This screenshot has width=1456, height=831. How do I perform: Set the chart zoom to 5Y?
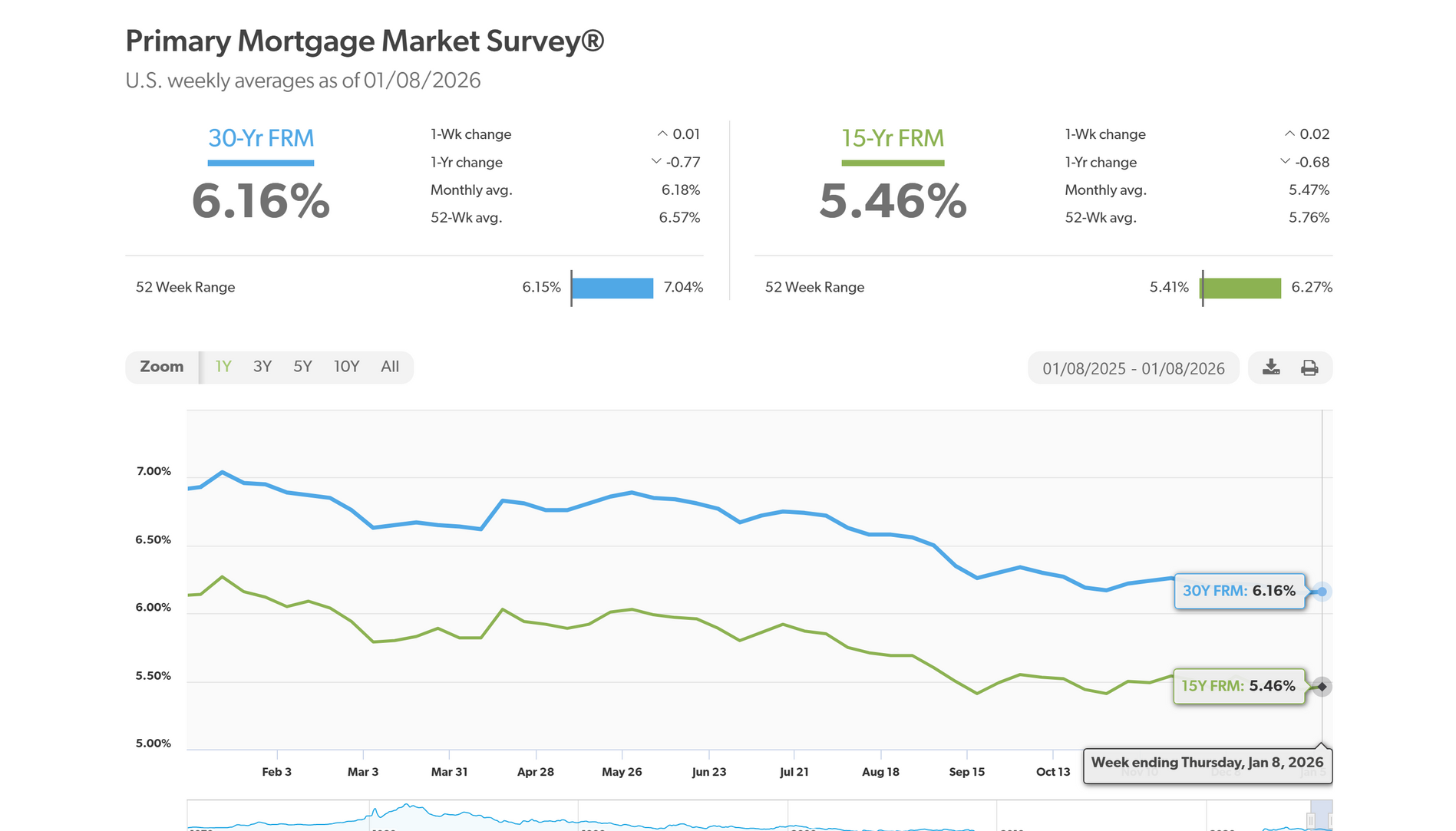[x=302, y=367]
